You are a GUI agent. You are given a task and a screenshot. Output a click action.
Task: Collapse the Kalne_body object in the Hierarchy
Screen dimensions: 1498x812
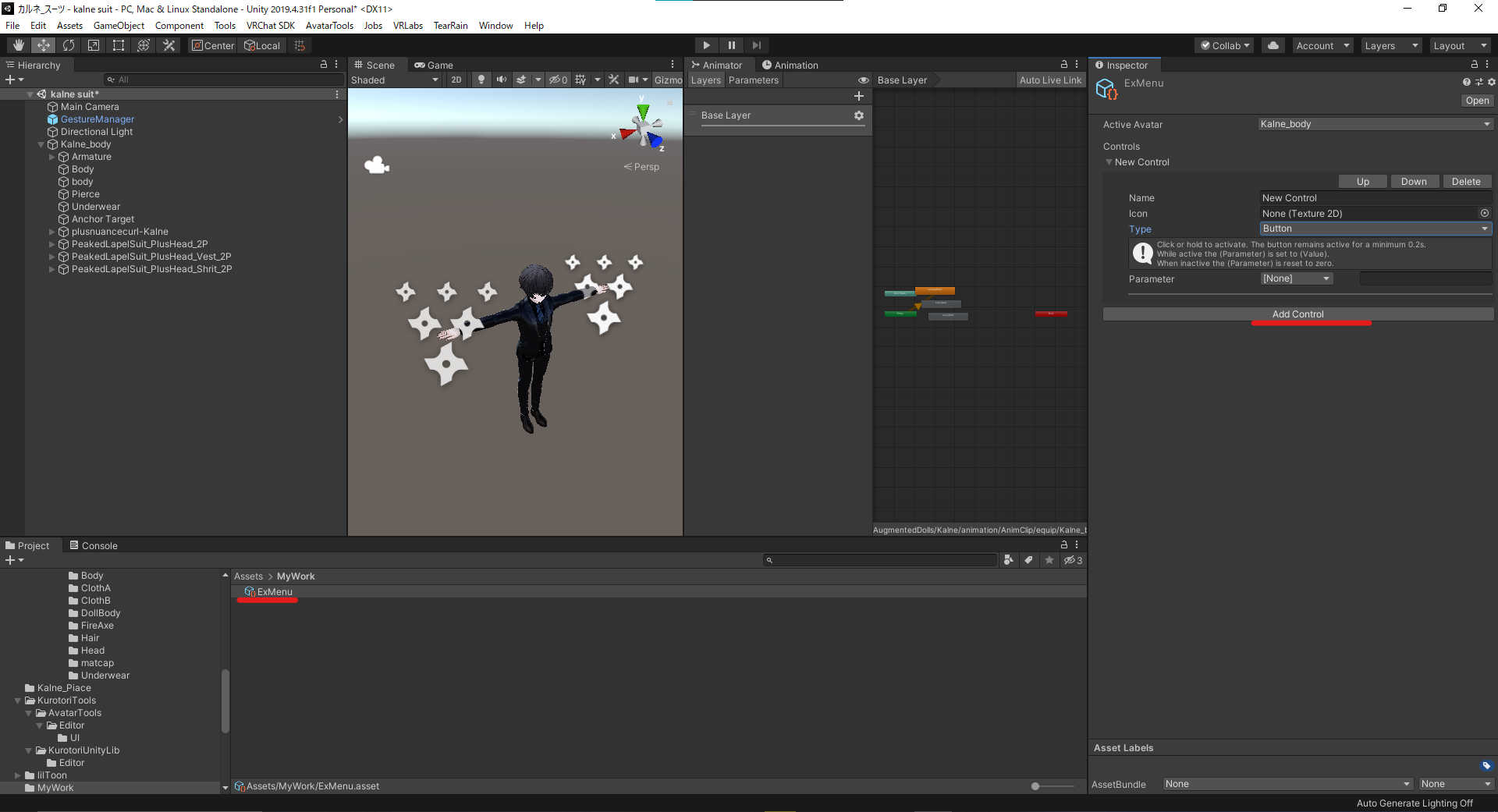pyautogui.click(x=41, y=144)
